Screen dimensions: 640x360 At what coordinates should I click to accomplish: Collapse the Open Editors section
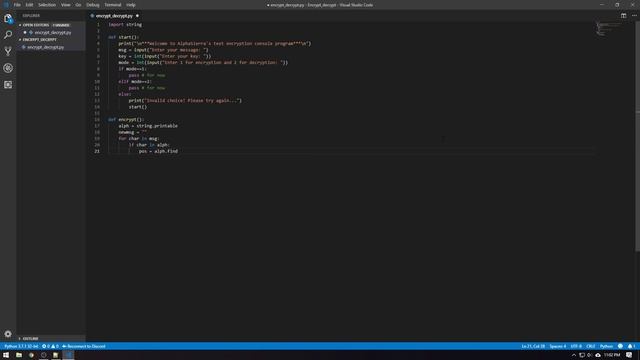[51, 25]
